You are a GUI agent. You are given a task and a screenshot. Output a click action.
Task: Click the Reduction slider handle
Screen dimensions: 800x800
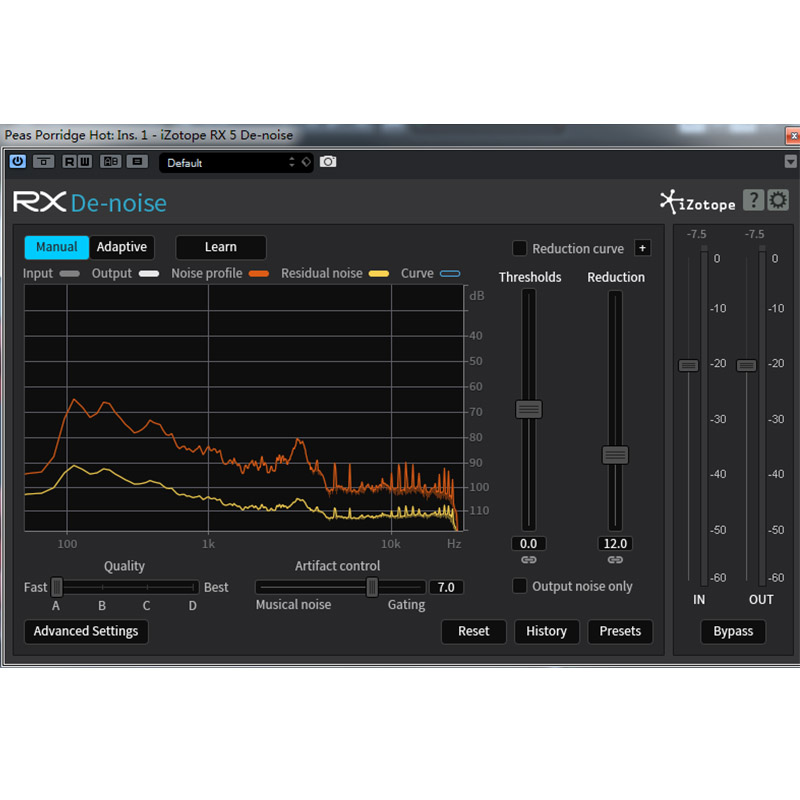click(615, 455)
